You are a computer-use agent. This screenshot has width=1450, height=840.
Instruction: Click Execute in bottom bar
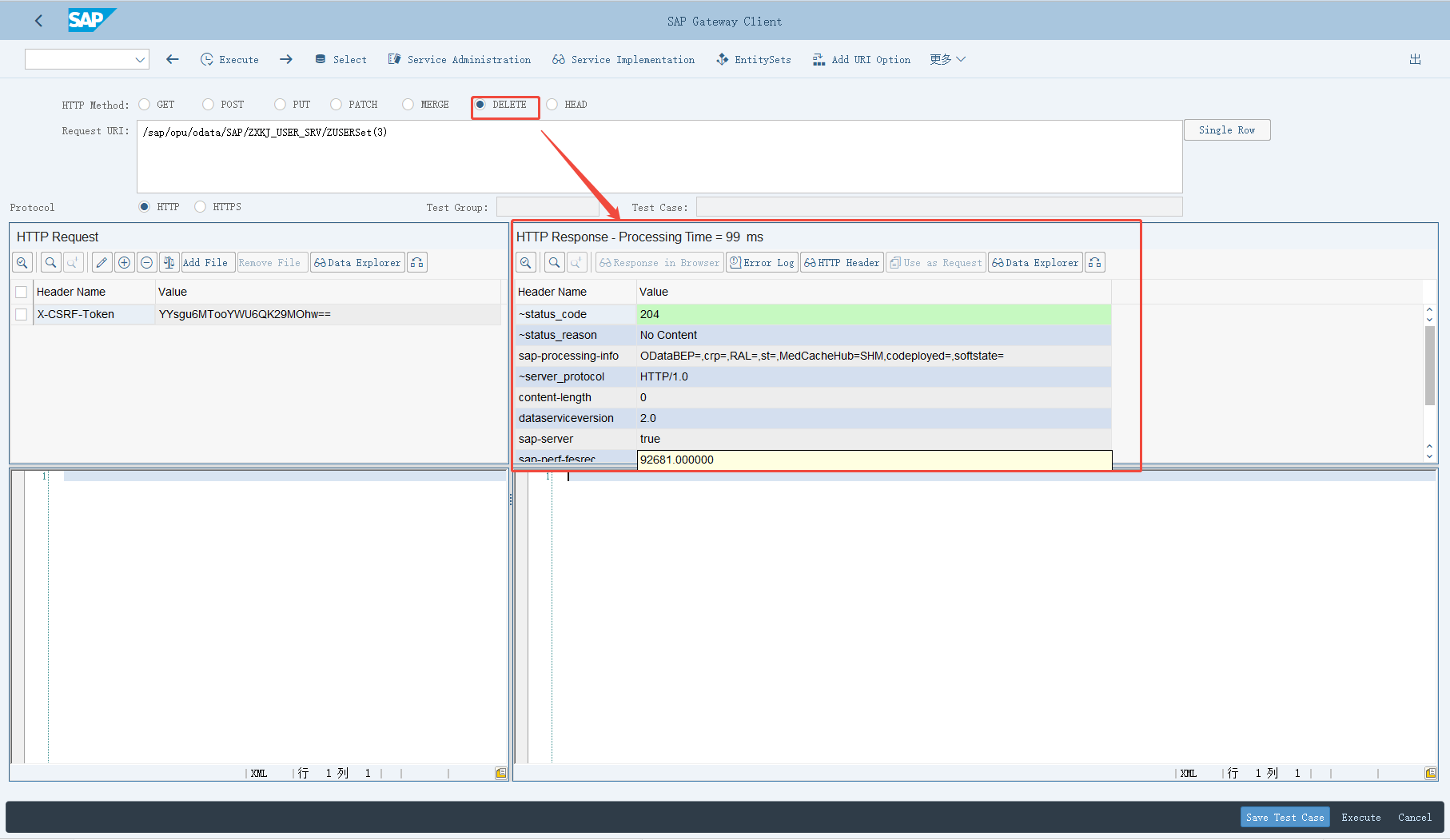click(1360, 817)
